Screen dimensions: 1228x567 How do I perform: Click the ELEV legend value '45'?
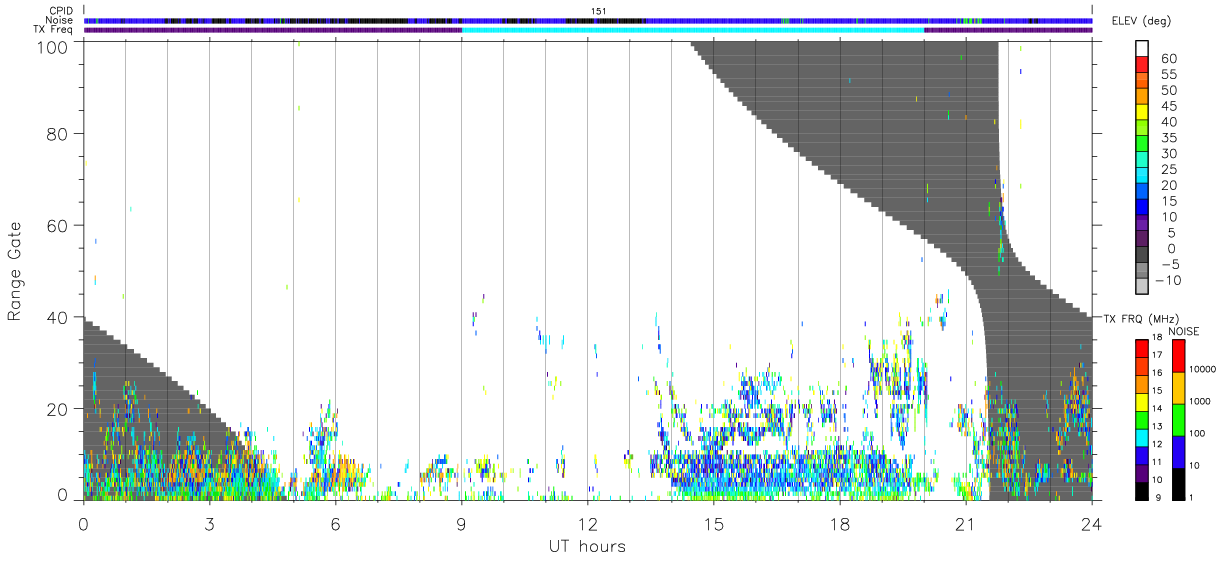coord(1168,106)
